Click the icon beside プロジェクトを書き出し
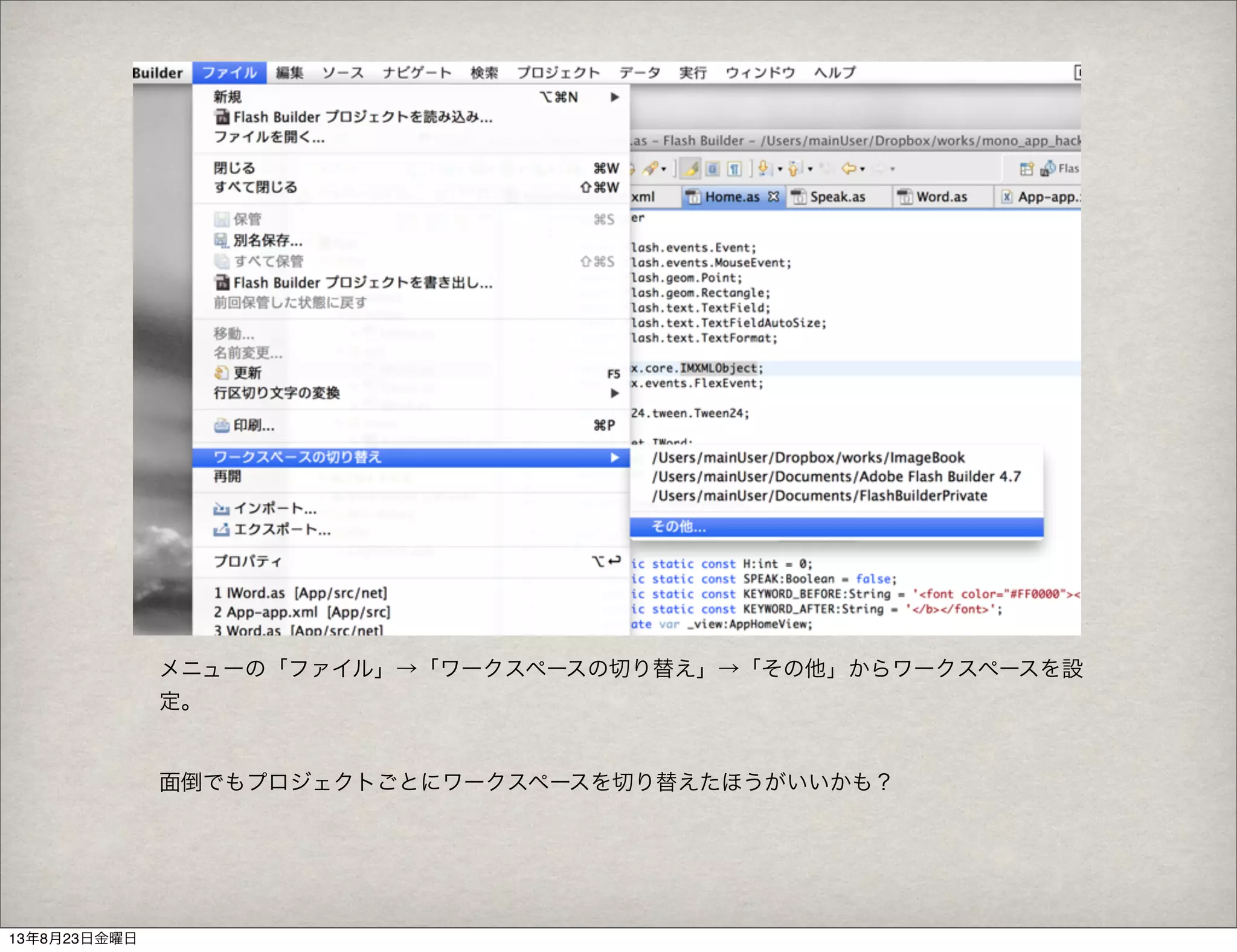 pos(222,282)
